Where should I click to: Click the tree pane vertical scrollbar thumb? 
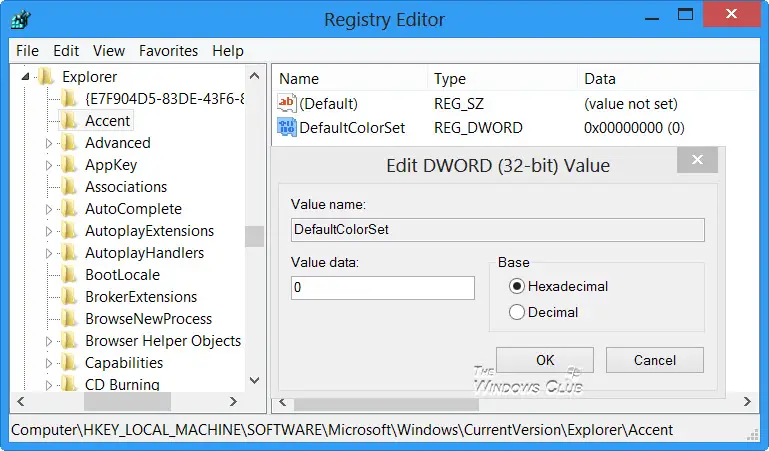[255, 236]
